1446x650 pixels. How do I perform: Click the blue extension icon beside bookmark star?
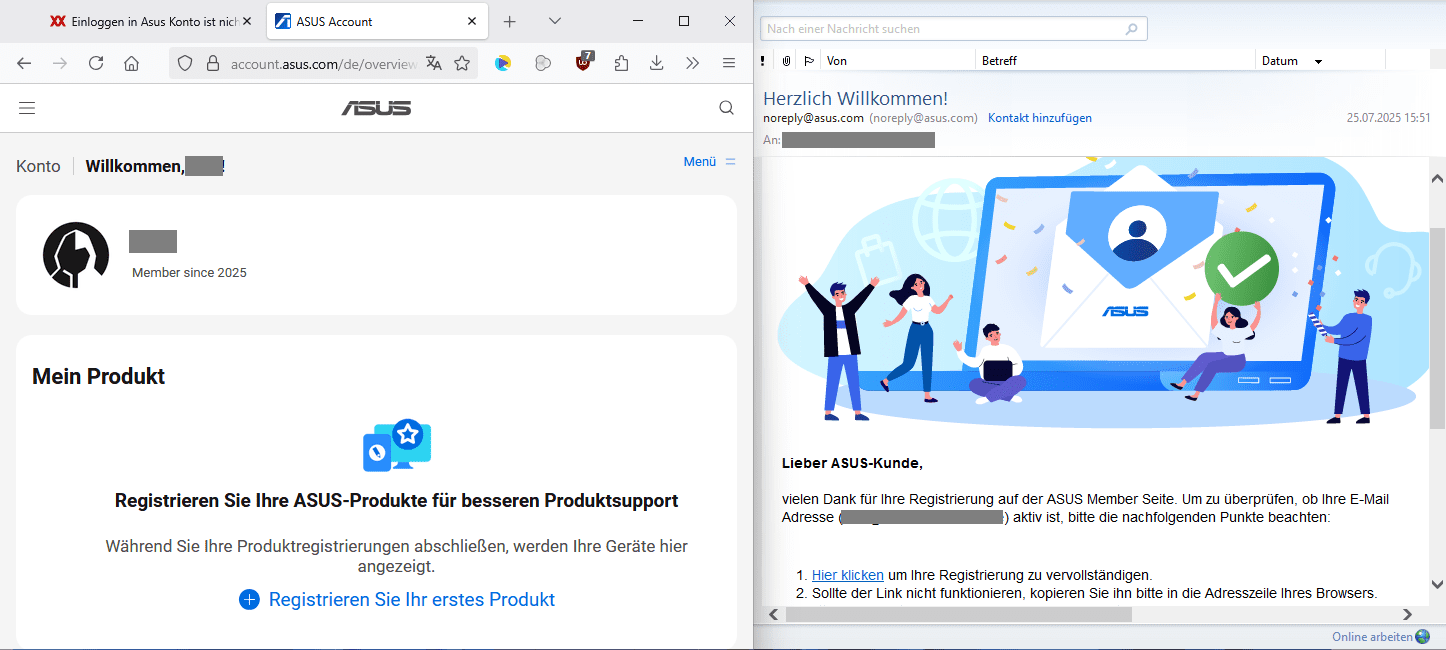(x=503, y=63)
